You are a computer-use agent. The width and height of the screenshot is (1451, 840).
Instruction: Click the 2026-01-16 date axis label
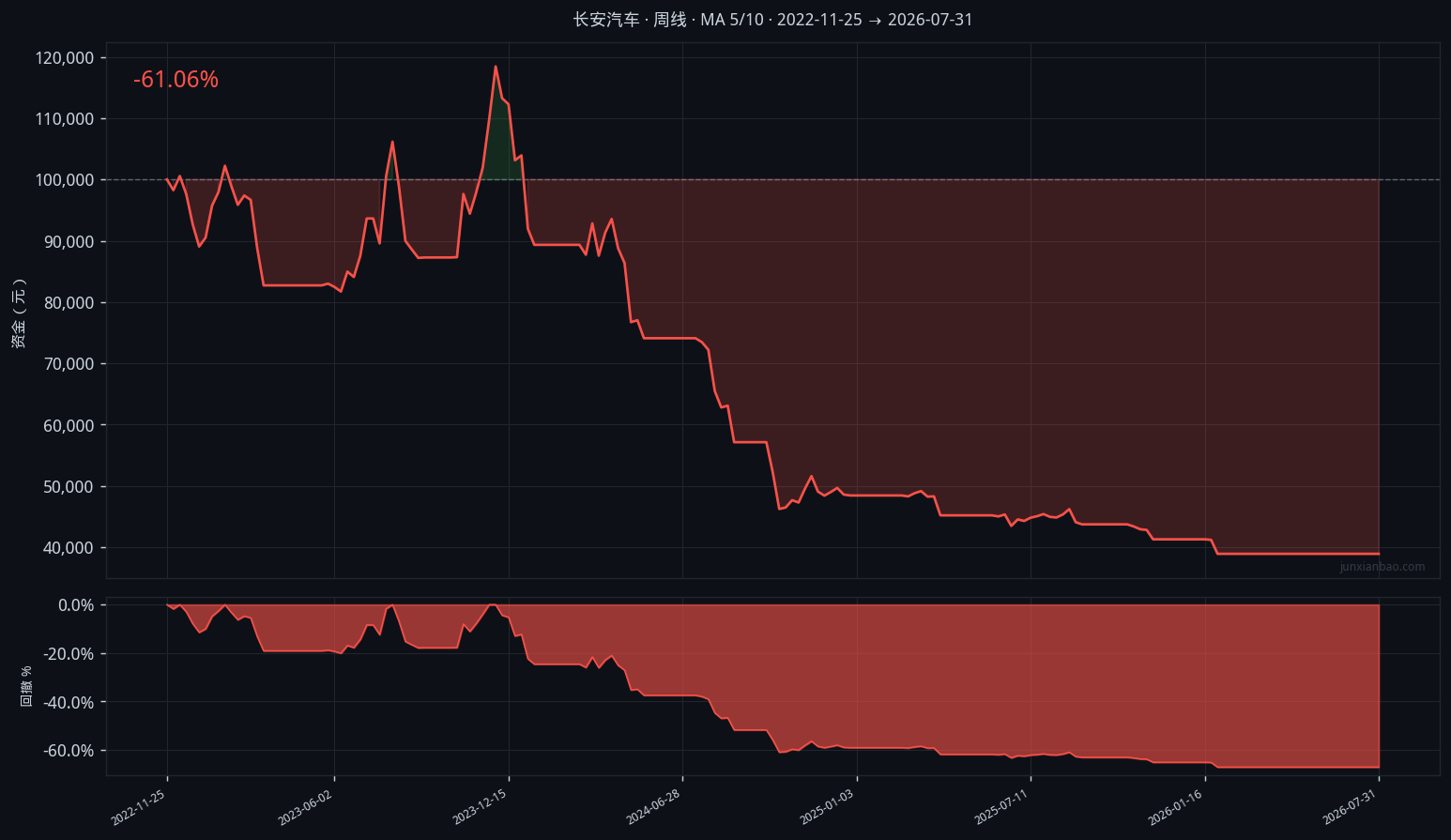tap(1176, 806)
